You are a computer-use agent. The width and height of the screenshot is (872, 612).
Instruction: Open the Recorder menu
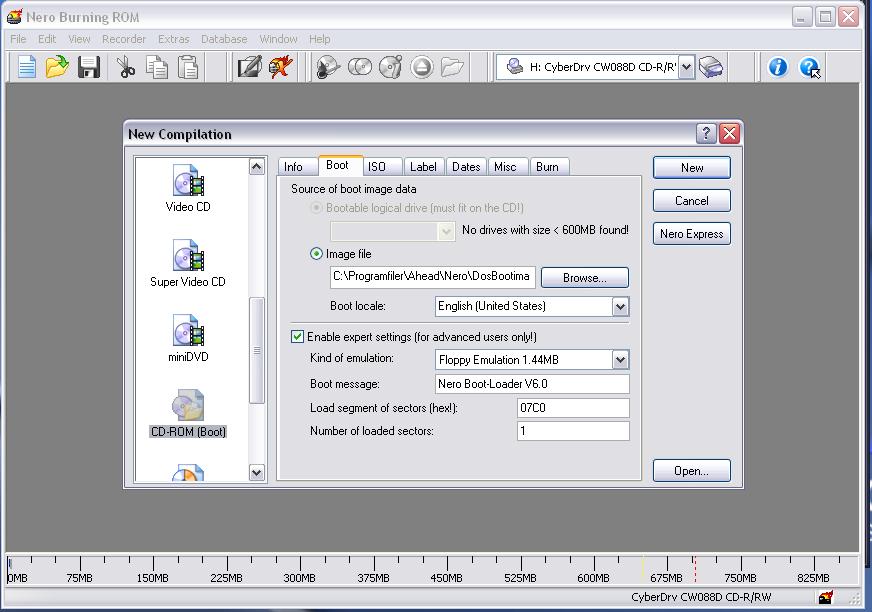(x=123, y=39)
